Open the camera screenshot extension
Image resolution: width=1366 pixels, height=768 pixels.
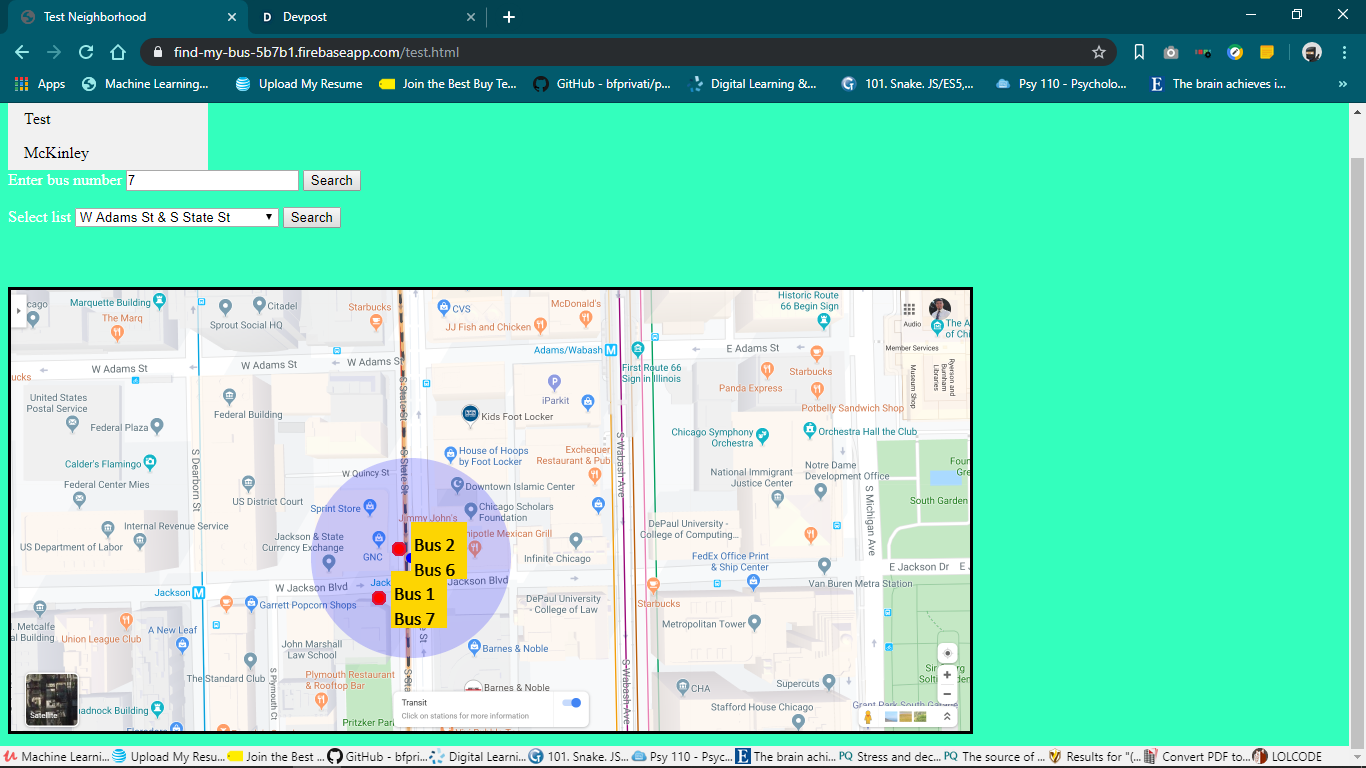[x=1171, y=52]
